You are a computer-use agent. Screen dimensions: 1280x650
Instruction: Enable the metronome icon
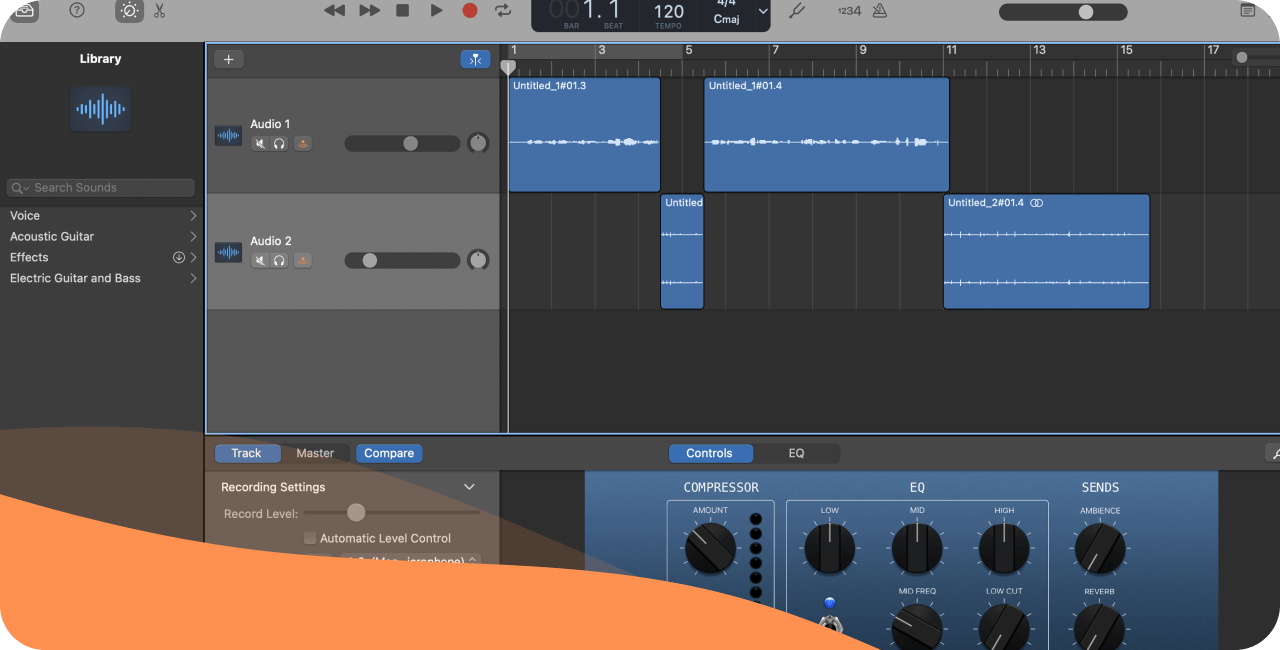pyautogui.click(x=879, y=11)
